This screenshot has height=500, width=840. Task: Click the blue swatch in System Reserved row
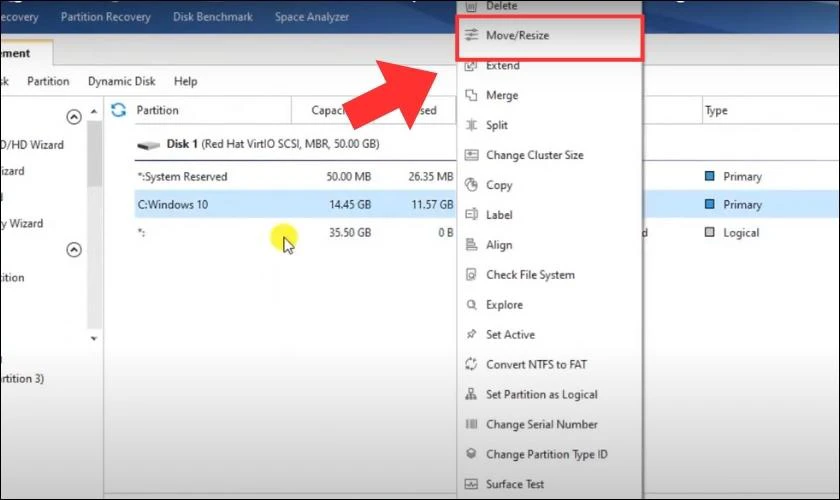point(710,176)
